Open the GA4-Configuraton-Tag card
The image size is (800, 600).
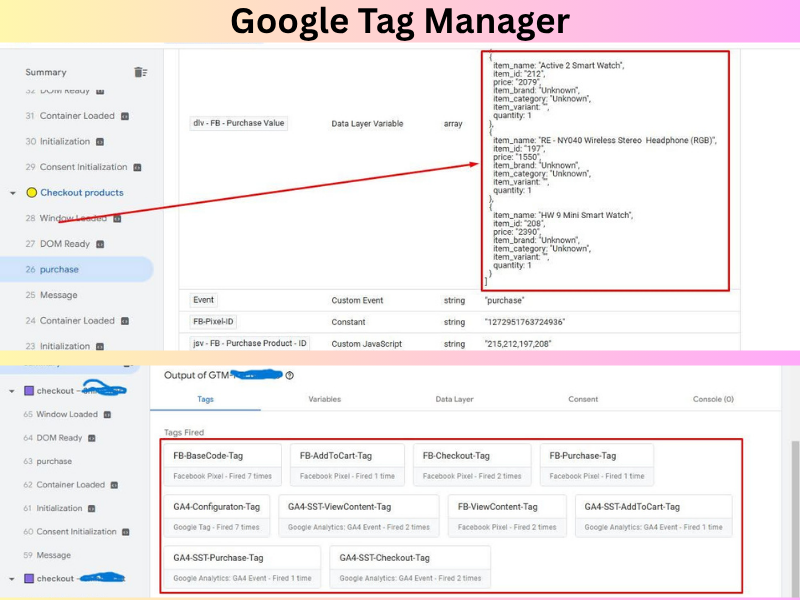pos(217,516)
